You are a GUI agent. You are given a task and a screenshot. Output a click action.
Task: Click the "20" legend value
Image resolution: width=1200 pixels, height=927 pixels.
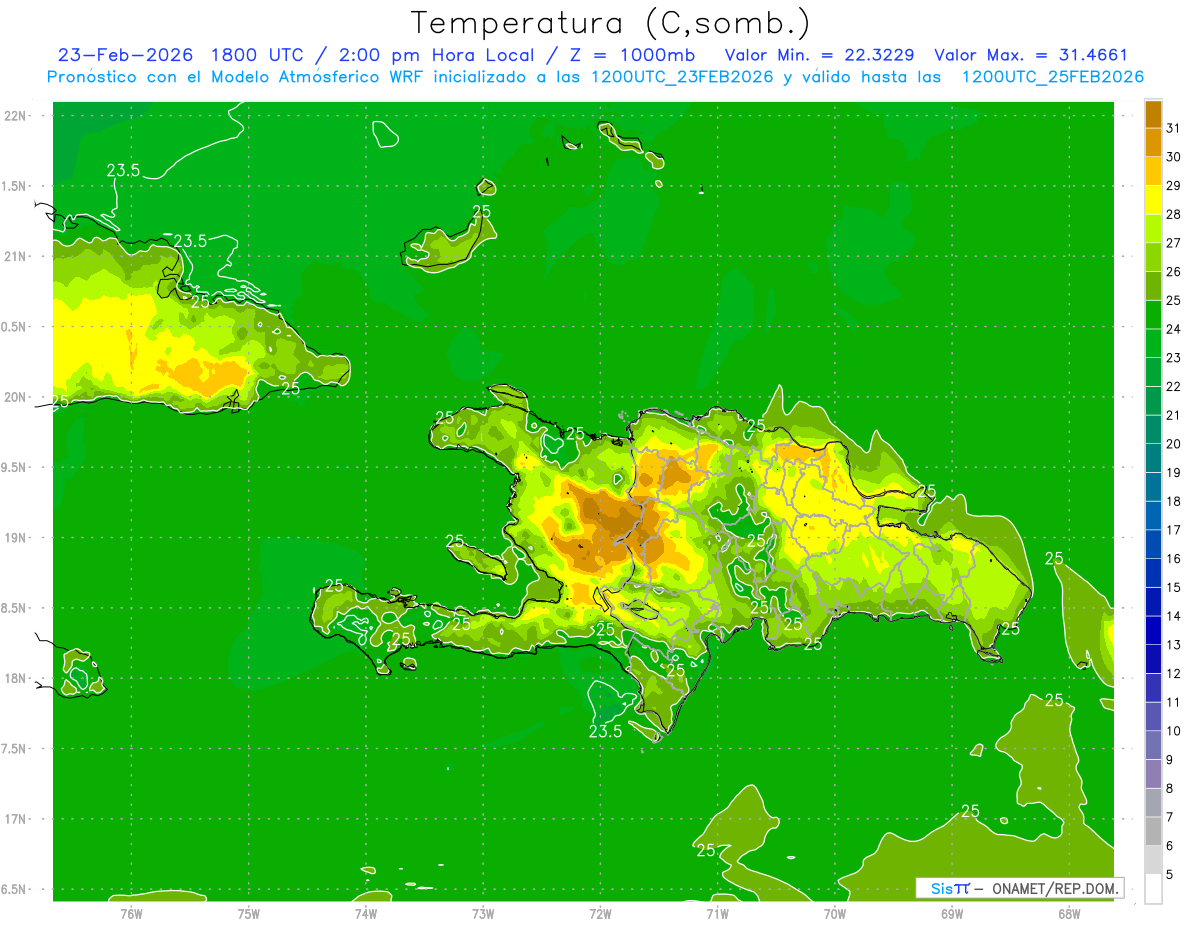point(1173,444)
